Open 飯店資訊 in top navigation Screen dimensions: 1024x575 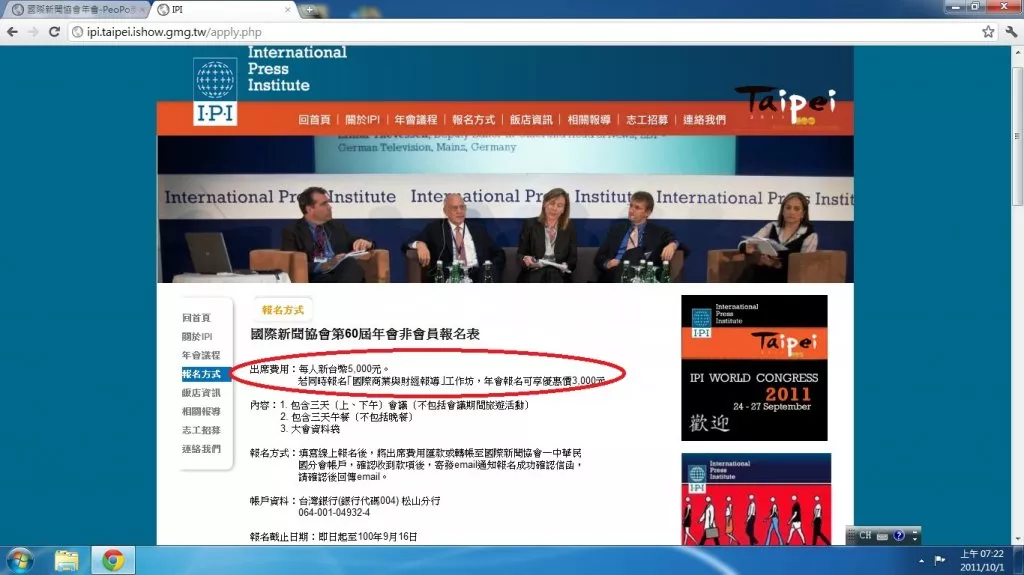(531, 120)
